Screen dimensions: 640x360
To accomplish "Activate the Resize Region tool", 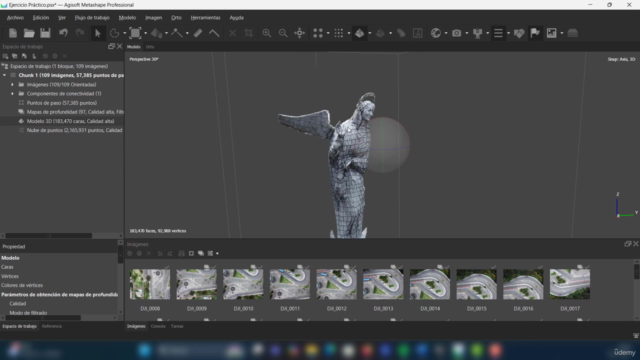I will (x=135, y=33).
